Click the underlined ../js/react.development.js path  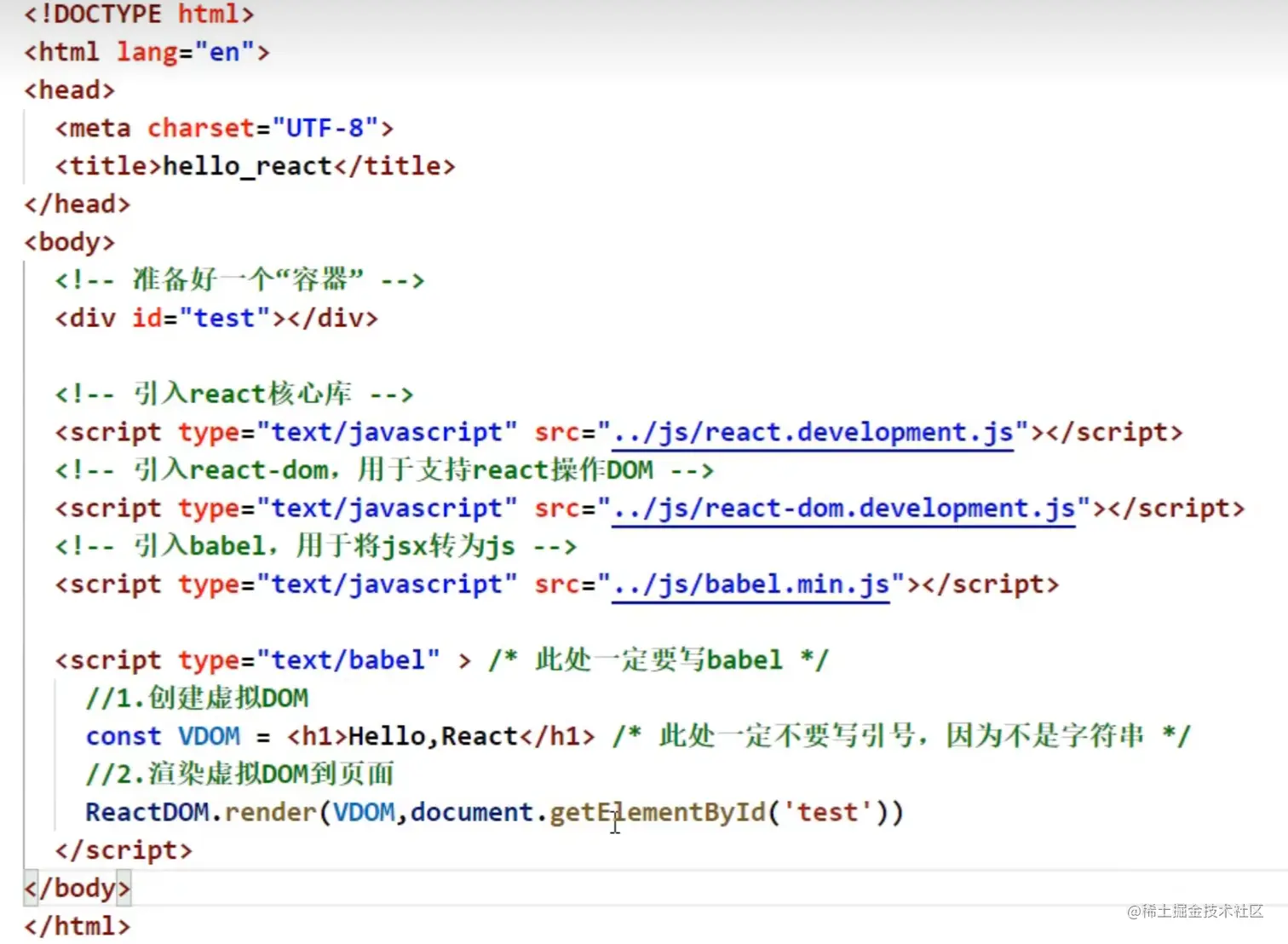coord(813,432)
